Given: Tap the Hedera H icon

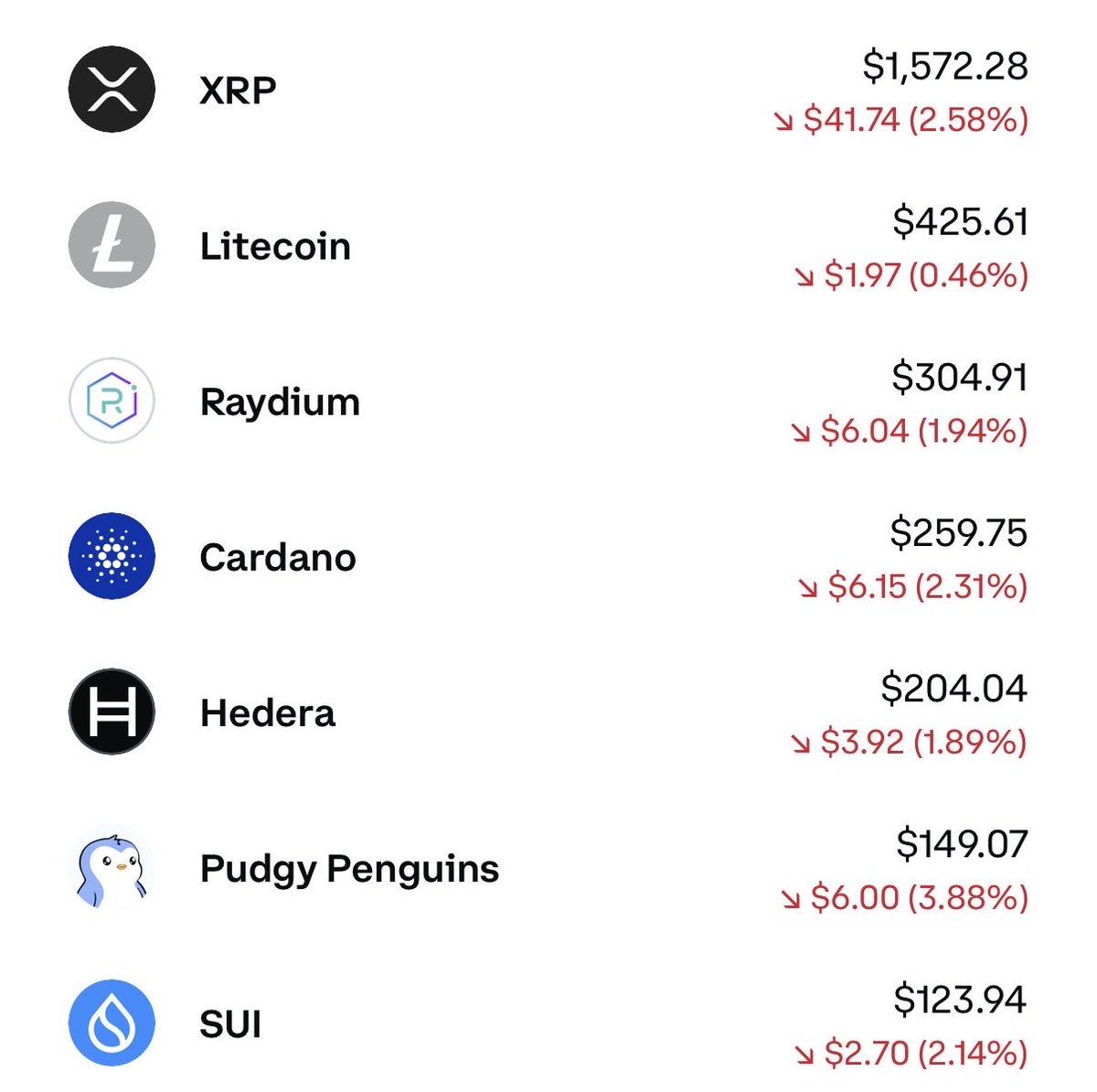Looking at the screenshot, I should pyautogui.click(x=112, y=712).
